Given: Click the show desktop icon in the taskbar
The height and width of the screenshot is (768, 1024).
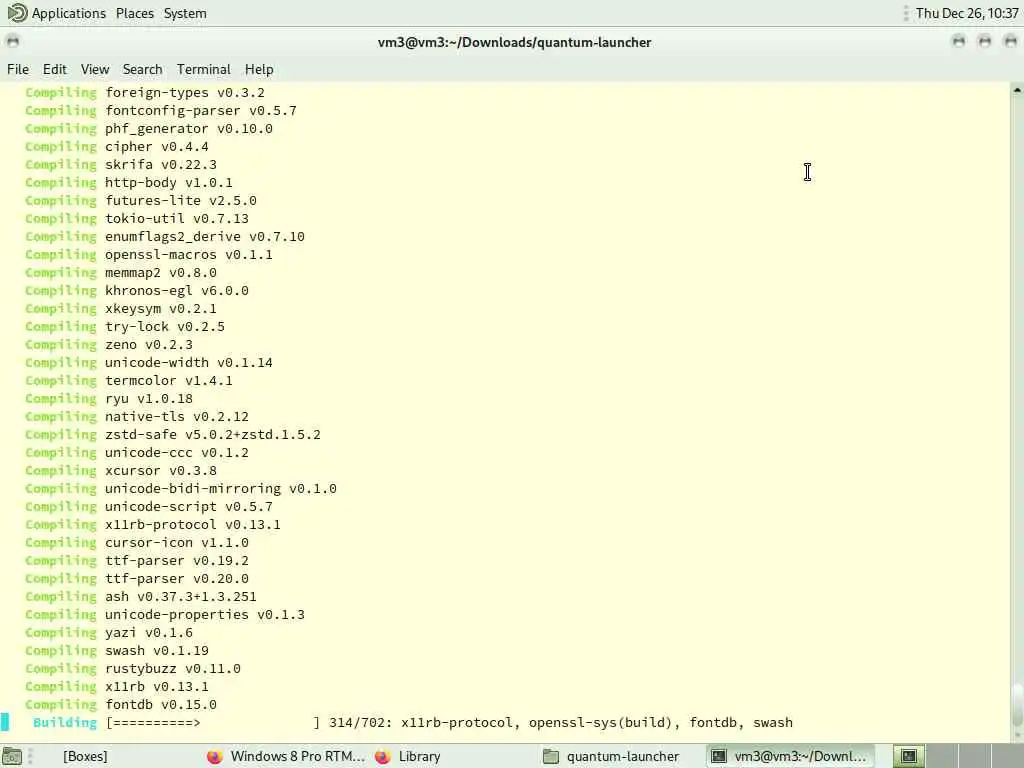Looking at the screenshot, I should point(12,756).
